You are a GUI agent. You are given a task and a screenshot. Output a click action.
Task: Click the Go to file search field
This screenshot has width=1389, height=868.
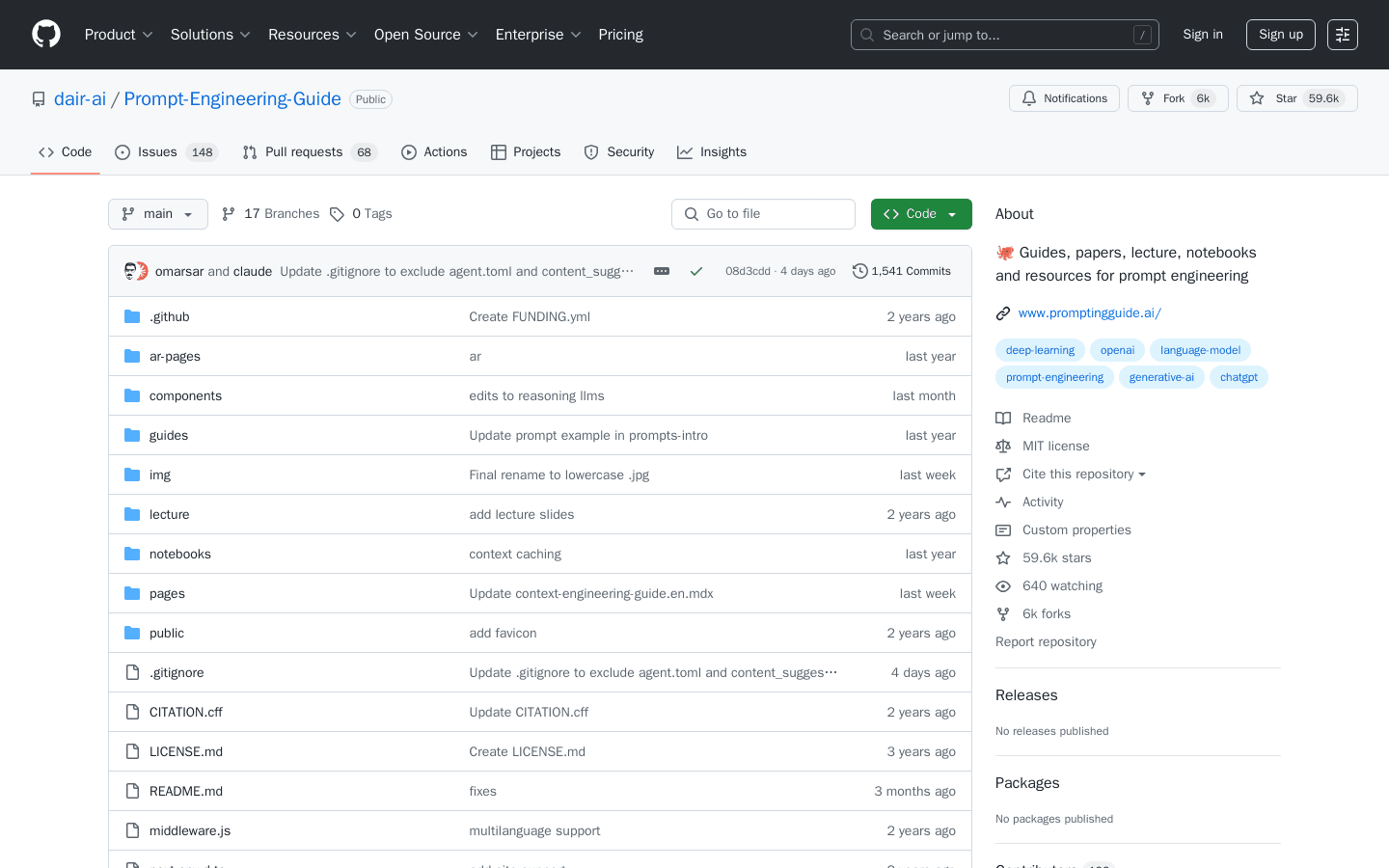tap(763, 213)
